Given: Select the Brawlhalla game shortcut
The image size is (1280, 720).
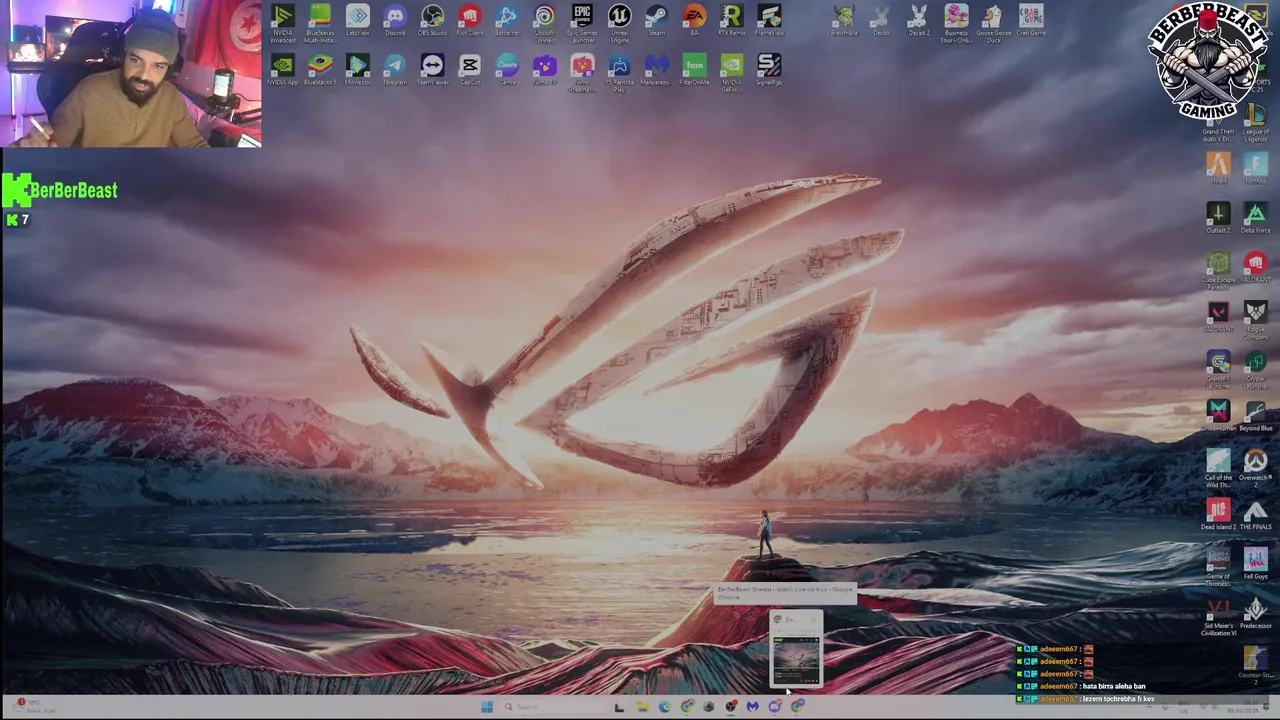Looking at the screenshot, I should click(844, 21).
